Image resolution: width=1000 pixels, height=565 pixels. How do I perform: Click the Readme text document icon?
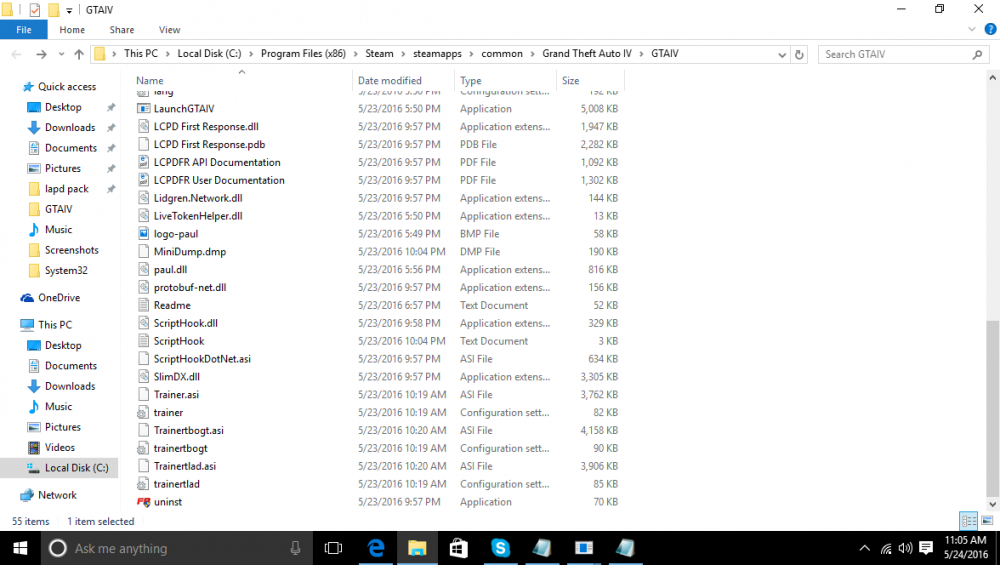click(x=143, y=305)
